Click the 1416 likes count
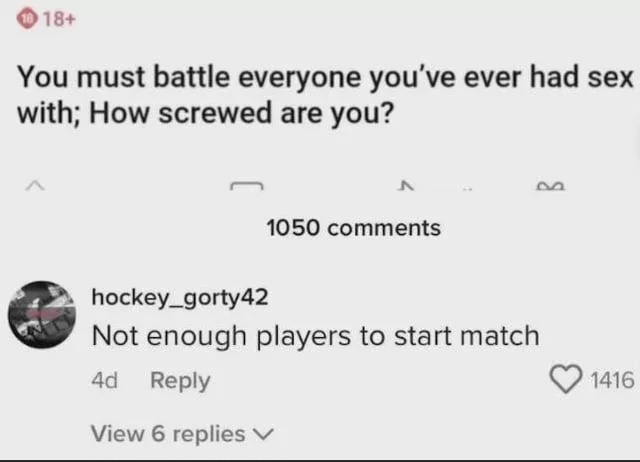This screenshot has width=640, height=462. point(612,381)
